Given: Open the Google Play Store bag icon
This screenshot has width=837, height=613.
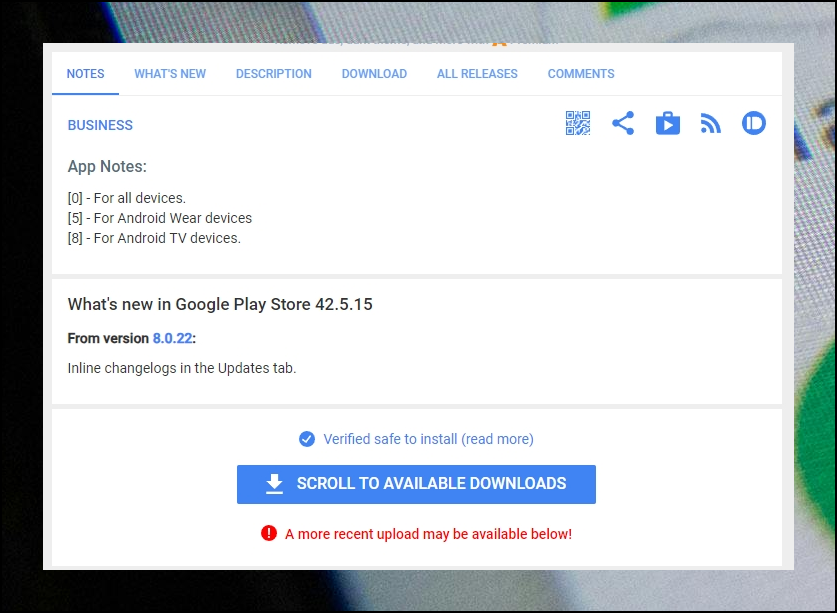Looking at the screenshot, I should pyautogui.click(x=668, y=123).
